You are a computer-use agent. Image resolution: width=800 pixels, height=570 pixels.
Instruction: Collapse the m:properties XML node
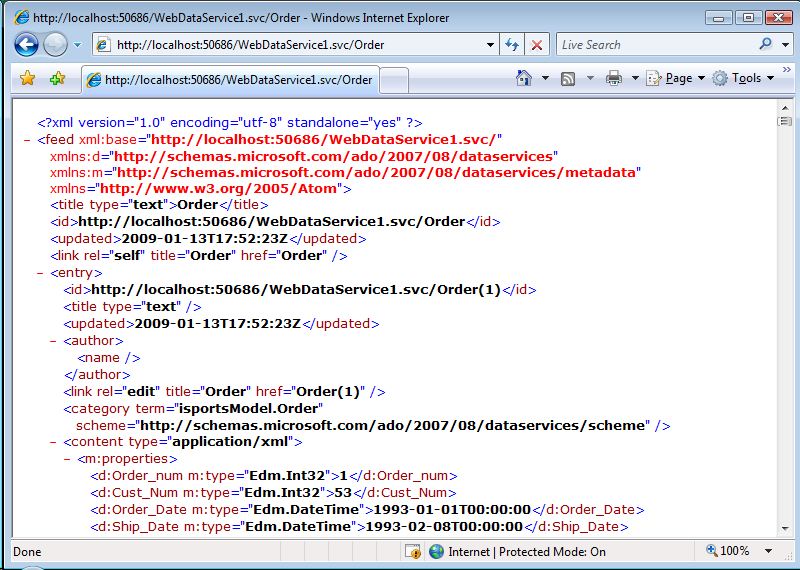(x=67, y=459)
